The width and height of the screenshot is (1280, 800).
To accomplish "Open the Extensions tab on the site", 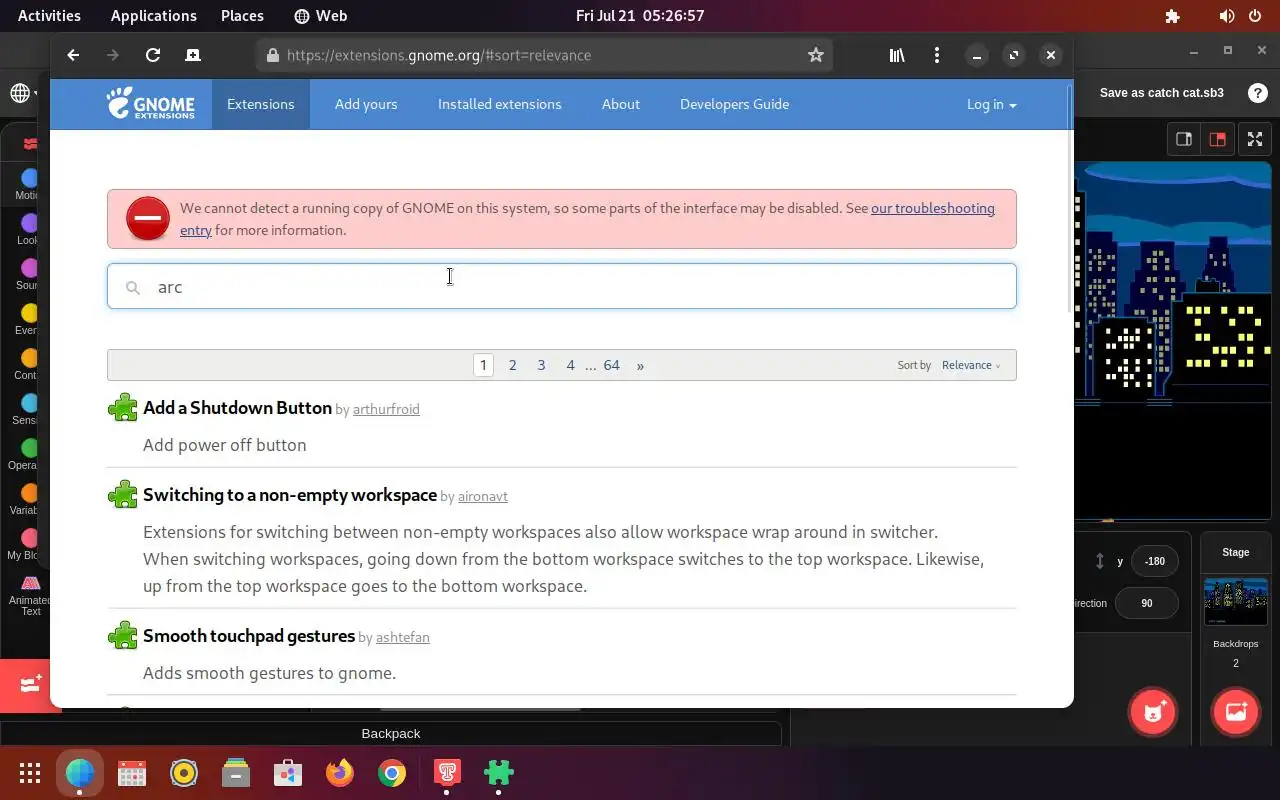I will click(260, 104).
